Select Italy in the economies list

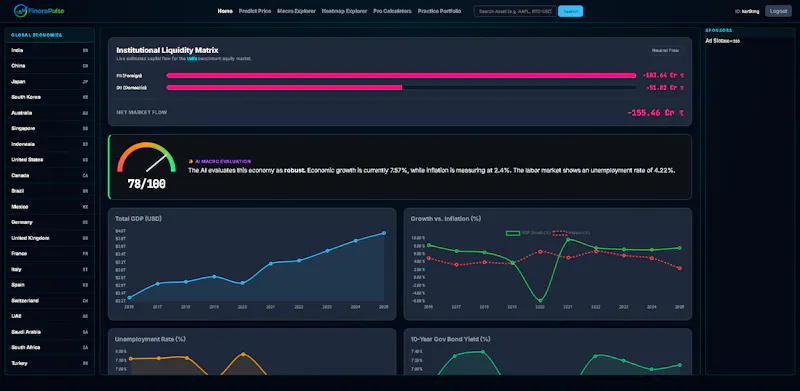tap(49, 270)
